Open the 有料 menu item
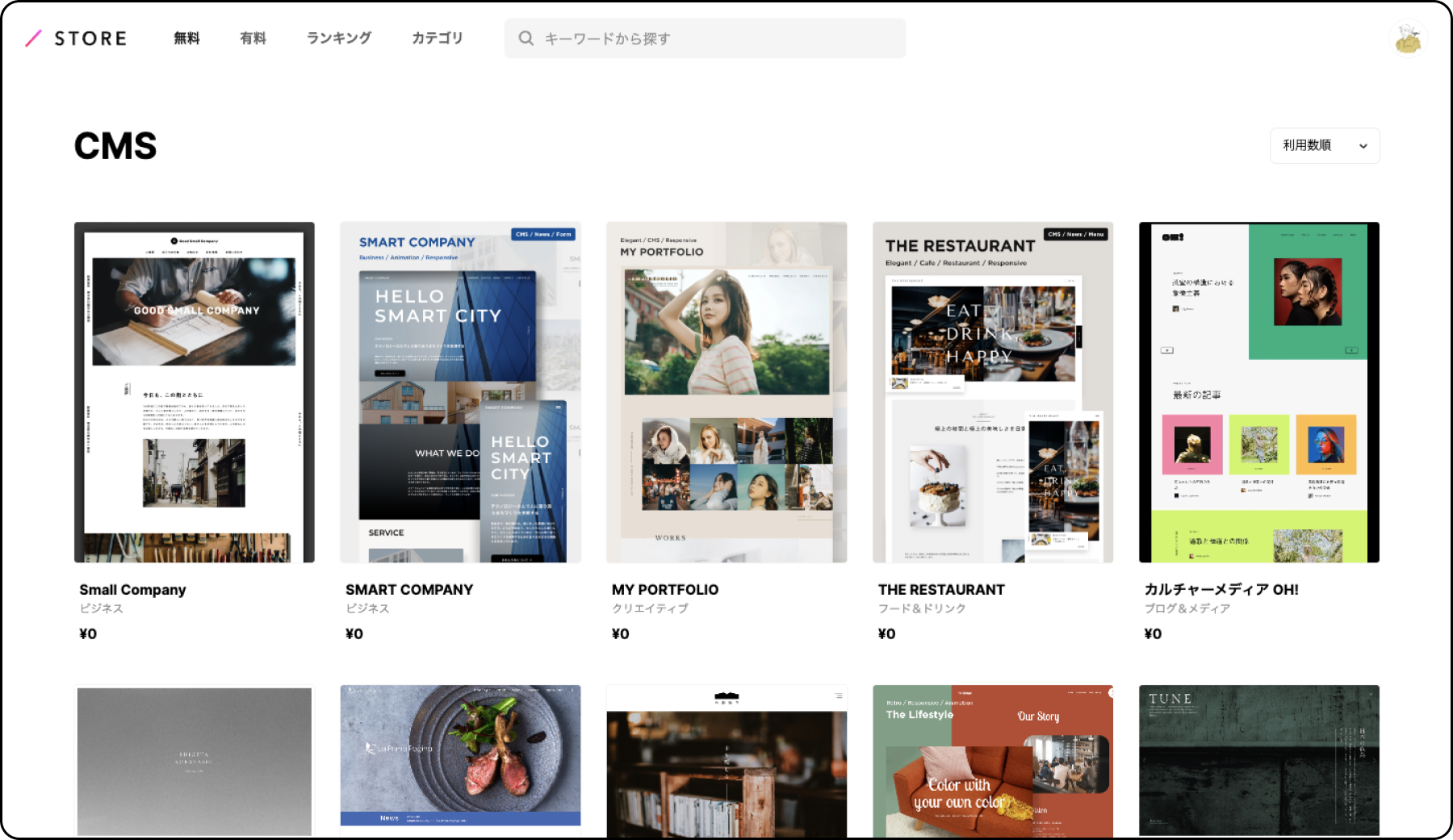The image size is (1453, 840). coord(253,38)
